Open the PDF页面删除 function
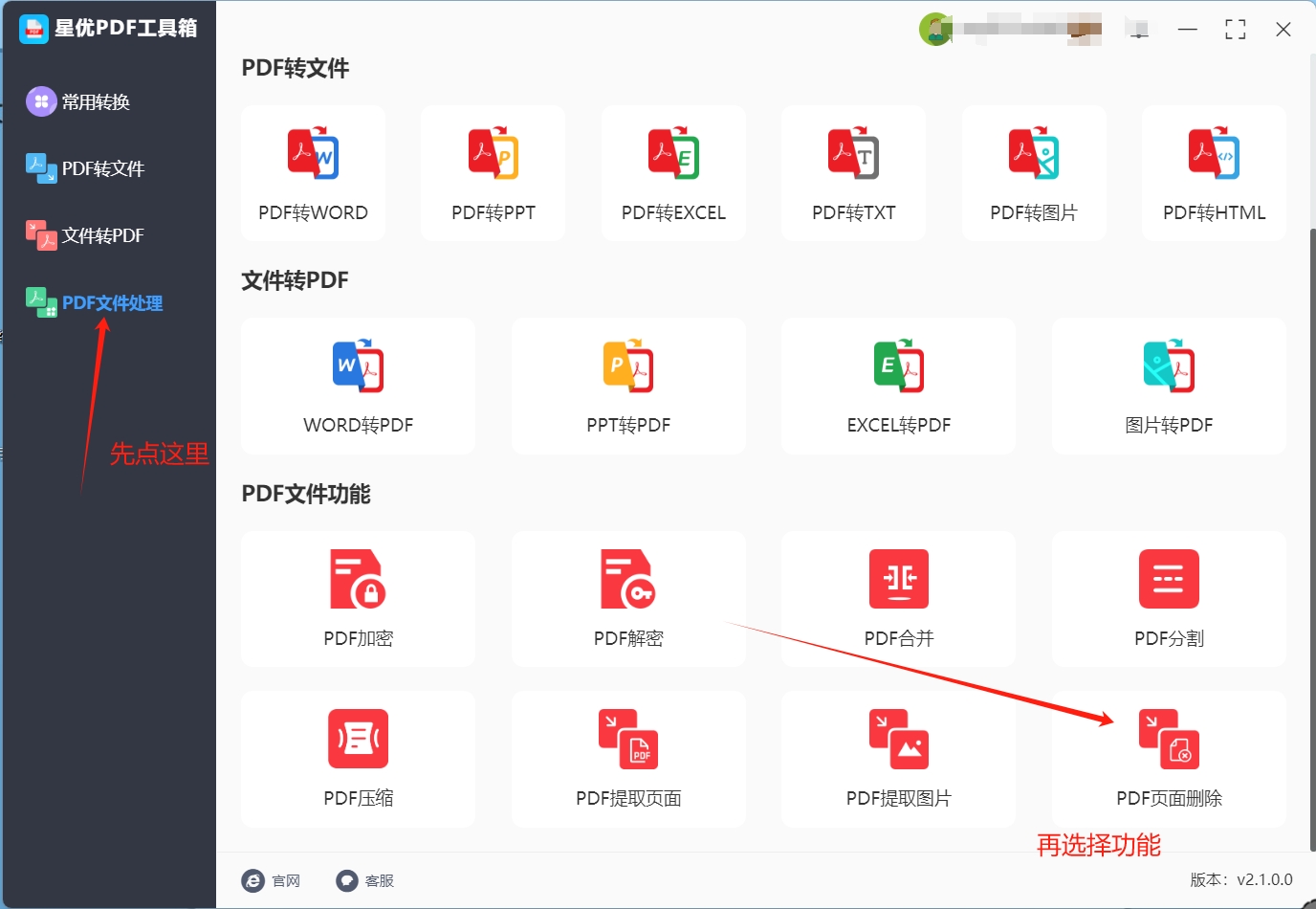 pos(1169,759)
